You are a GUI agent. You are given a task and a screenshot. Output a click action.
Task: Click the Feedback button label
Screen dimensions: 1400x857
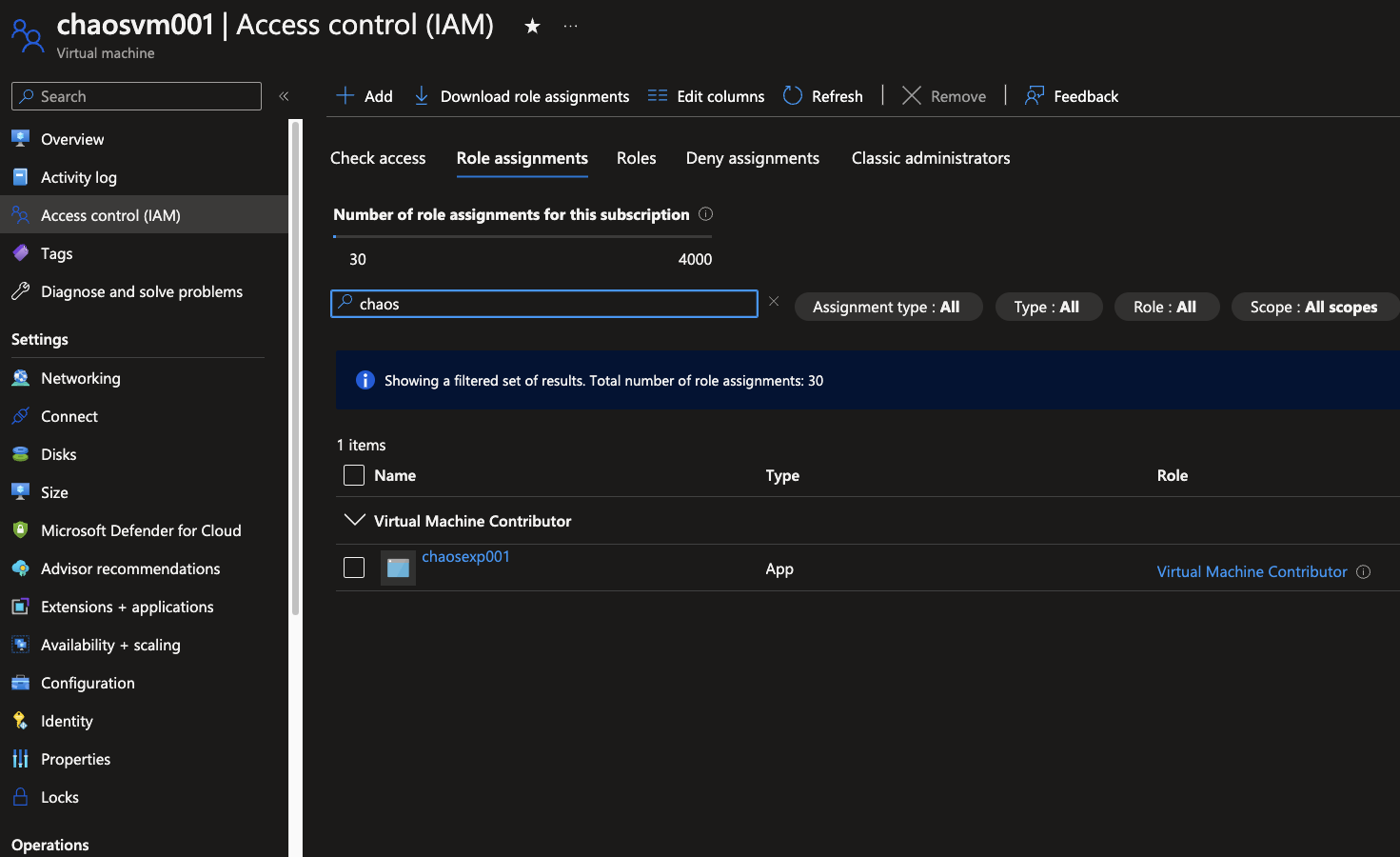point(1086,96)
